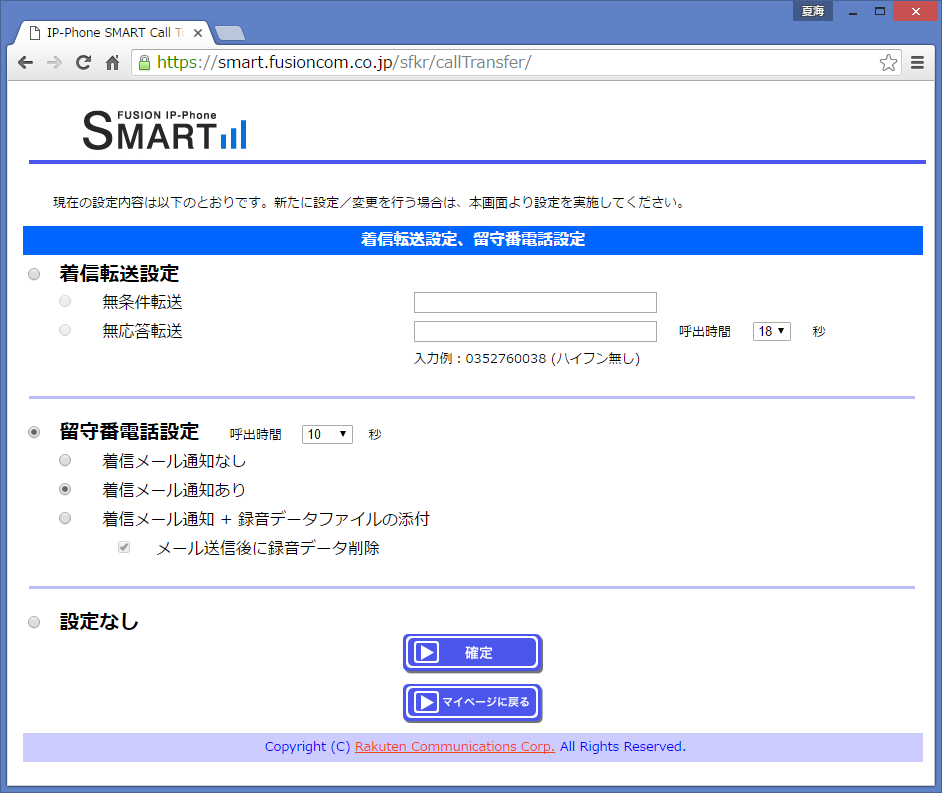Choose 着信メール通知 + 録音データファイルの添付
This screenshot has width=942, height=793.
(65, 518)
